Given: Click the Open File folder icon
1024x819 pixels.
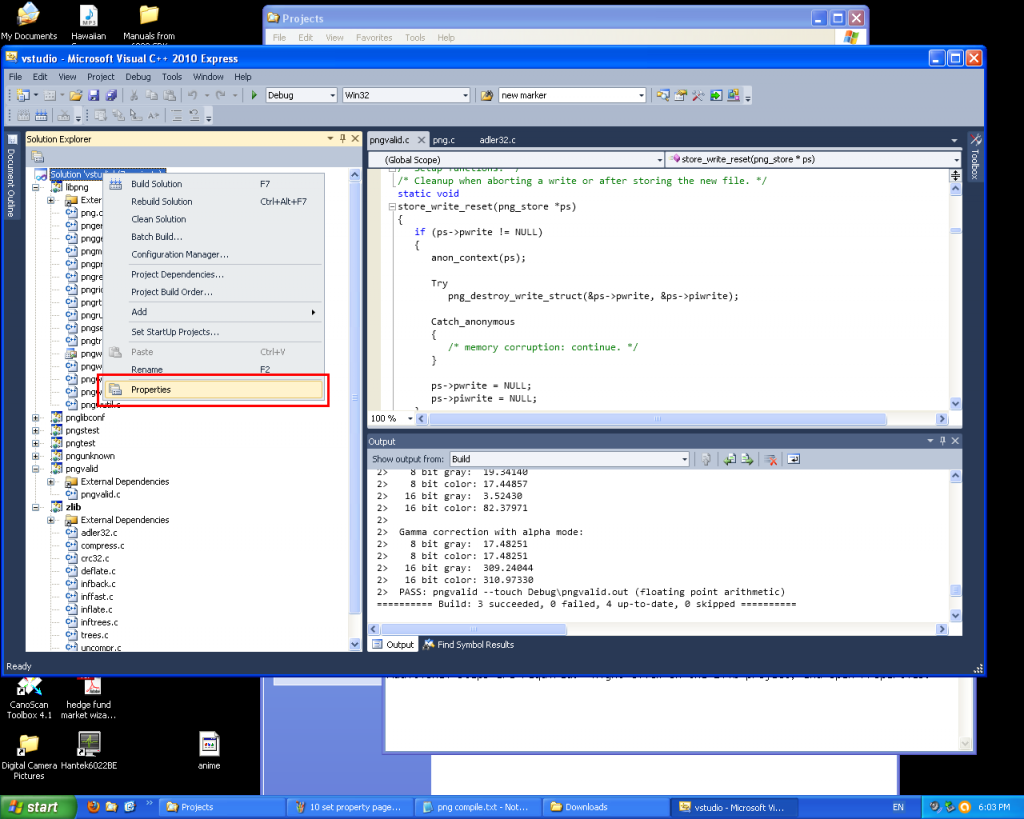Looking at the screenshot, I should coord(76,95).
